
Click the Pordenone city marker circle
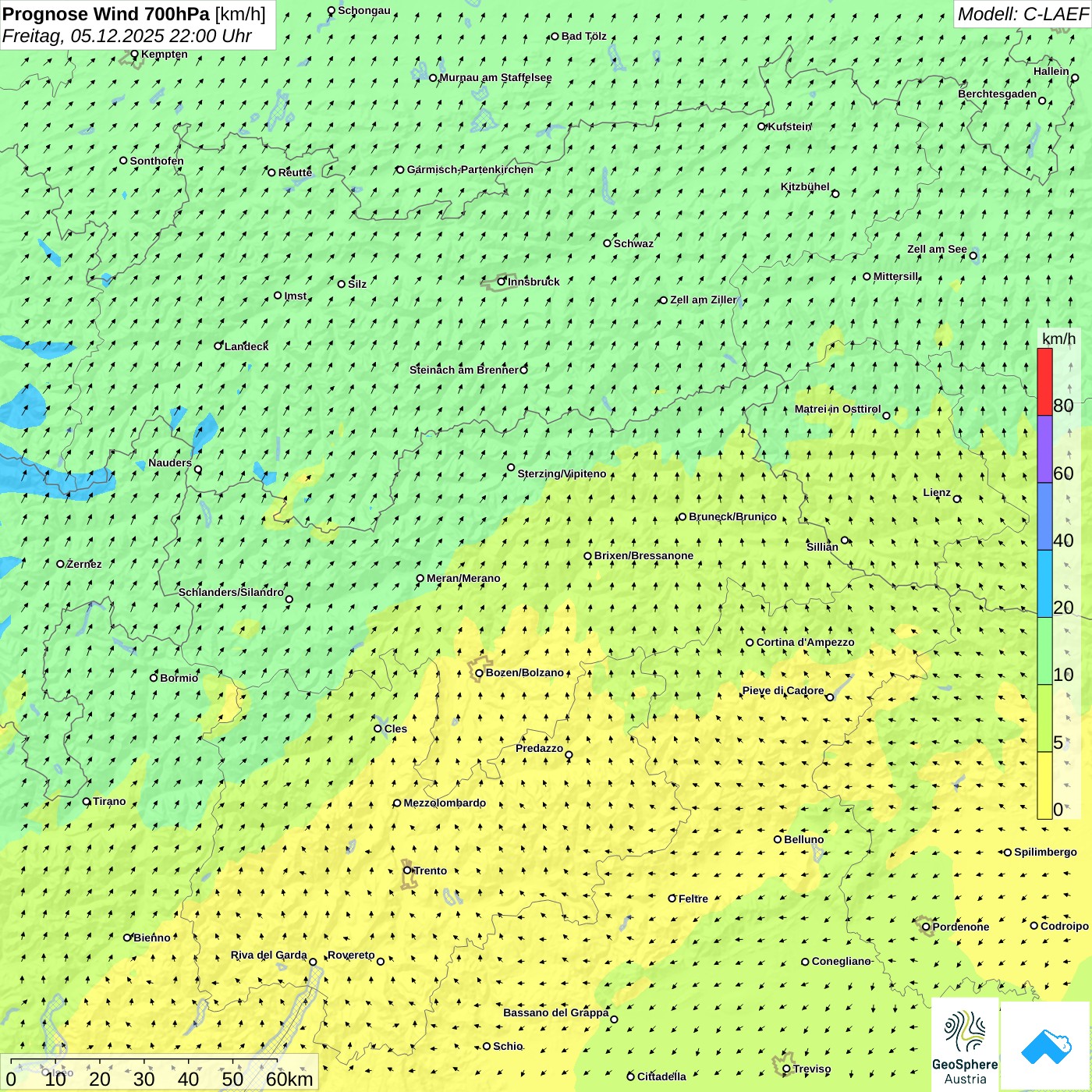click(x=926, y=927)
